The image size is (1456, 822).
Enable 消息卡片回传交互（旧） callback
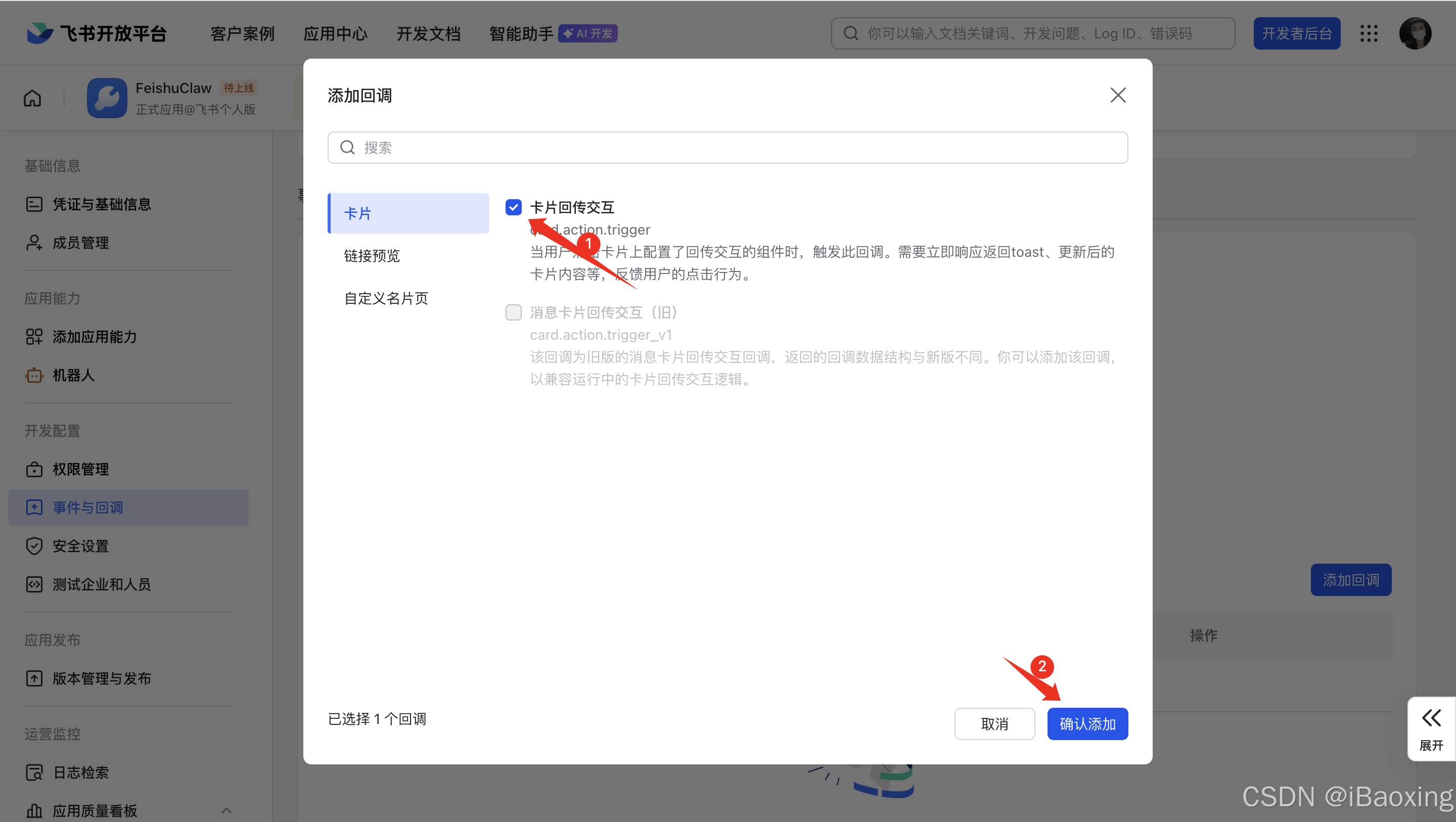(513, 312)
